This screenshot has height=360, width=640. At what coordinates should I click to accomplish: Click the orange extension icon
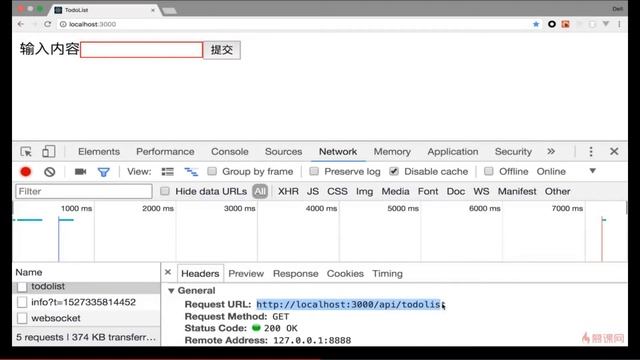coord(565,24)
